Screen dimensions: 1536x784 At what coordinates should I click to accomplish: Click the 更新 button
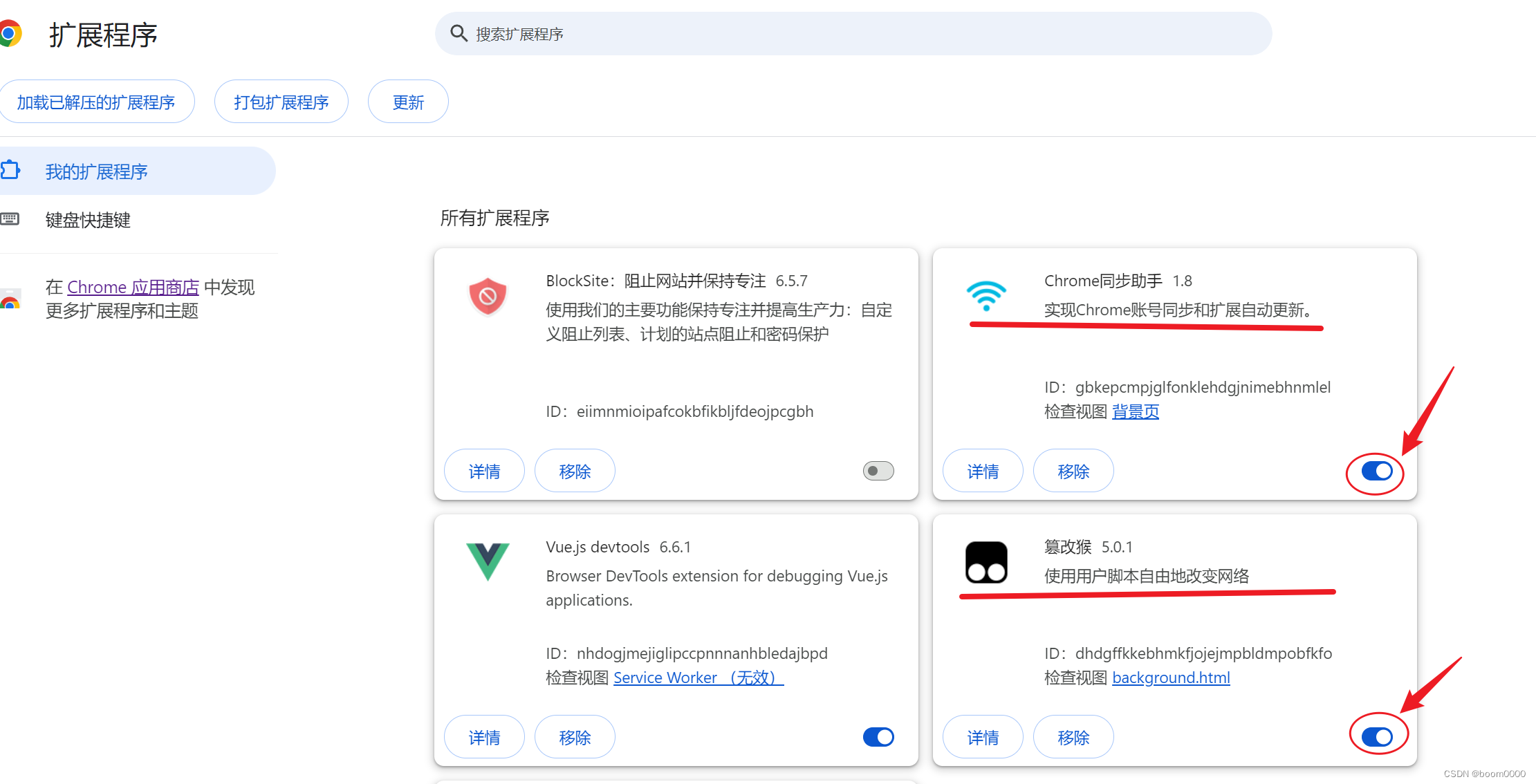tap(408, 102)
